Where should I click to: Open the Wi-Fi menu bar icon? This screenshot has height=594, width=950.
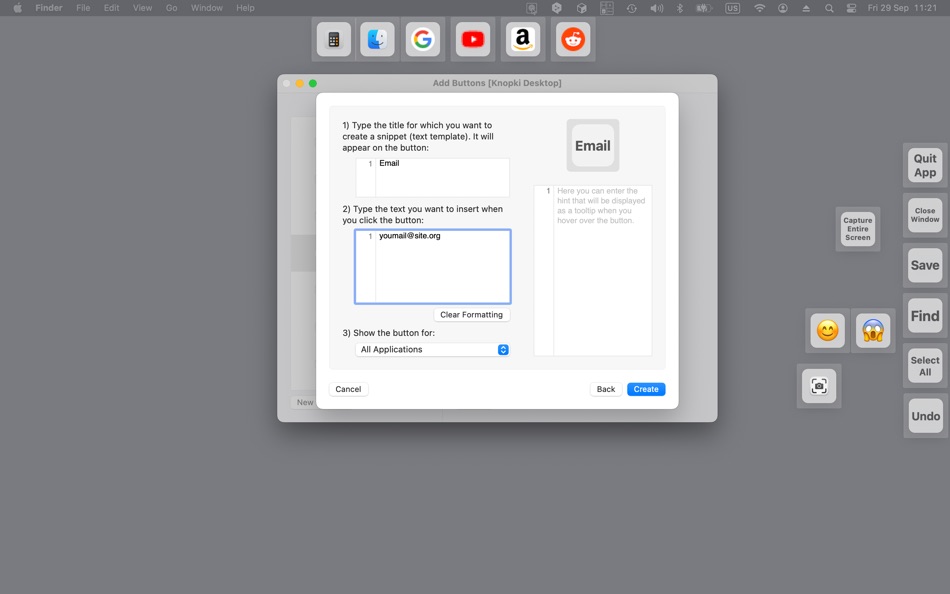pos(759,8)
